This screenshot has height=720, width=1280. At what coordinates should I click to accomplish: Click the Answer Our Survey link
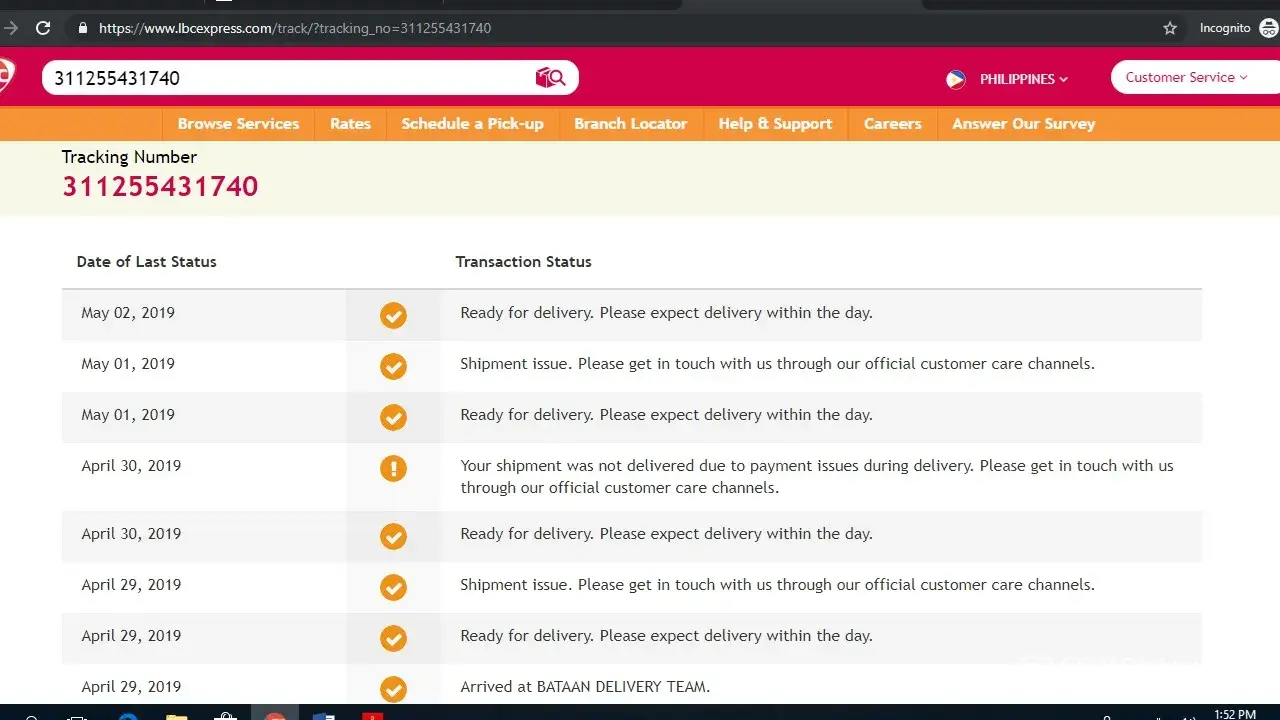coord(1023,124)
